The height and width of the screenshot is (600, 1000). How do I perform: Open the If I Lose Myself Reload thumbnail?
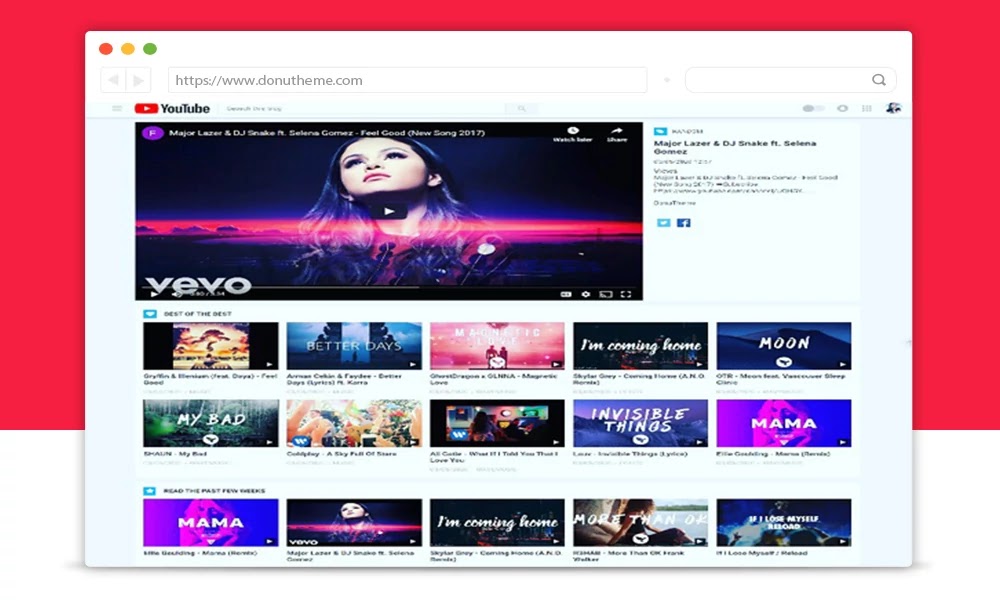pos(784,523)
